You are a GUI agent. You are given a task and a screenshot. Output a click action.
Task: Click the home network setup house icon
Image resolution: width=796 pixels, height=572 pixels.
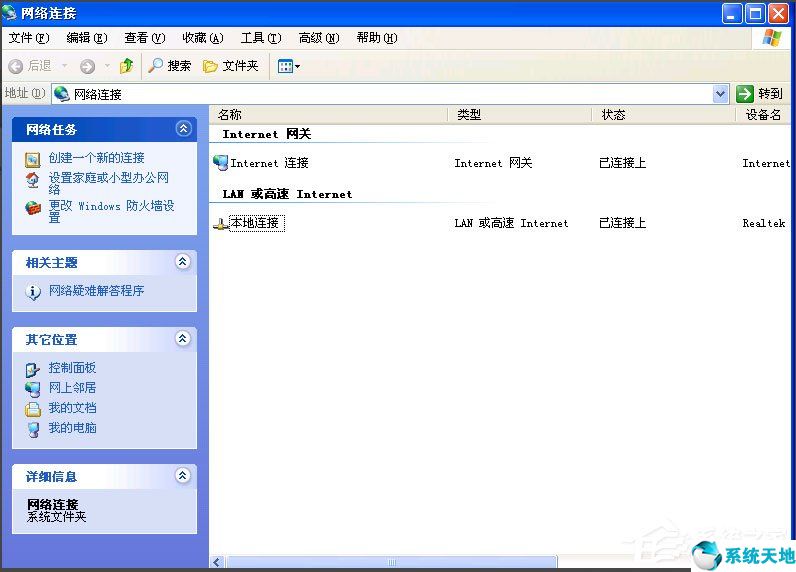(32, 180)
